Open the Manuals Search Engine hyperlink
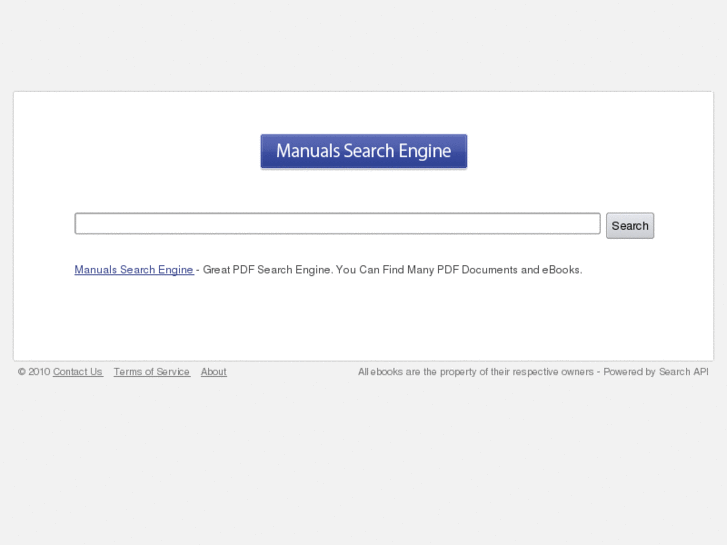The image size is (727, 545). tap(134, 269)
